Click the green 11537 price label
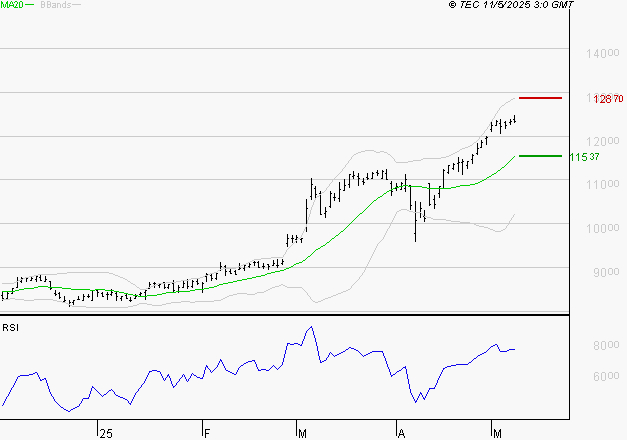 tap(584, 157)
